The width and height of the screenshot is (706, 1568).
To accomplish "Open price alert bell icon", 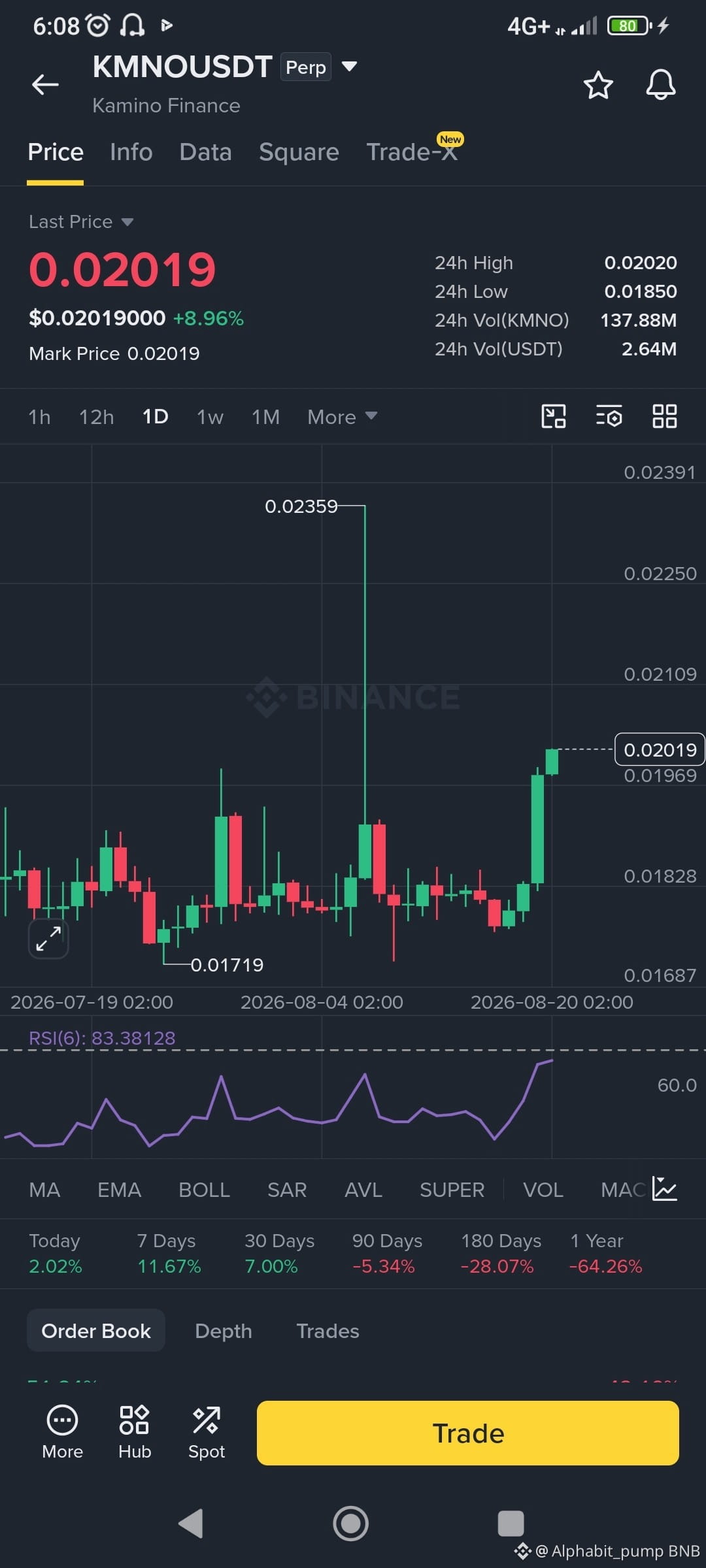I will [661, 84].
